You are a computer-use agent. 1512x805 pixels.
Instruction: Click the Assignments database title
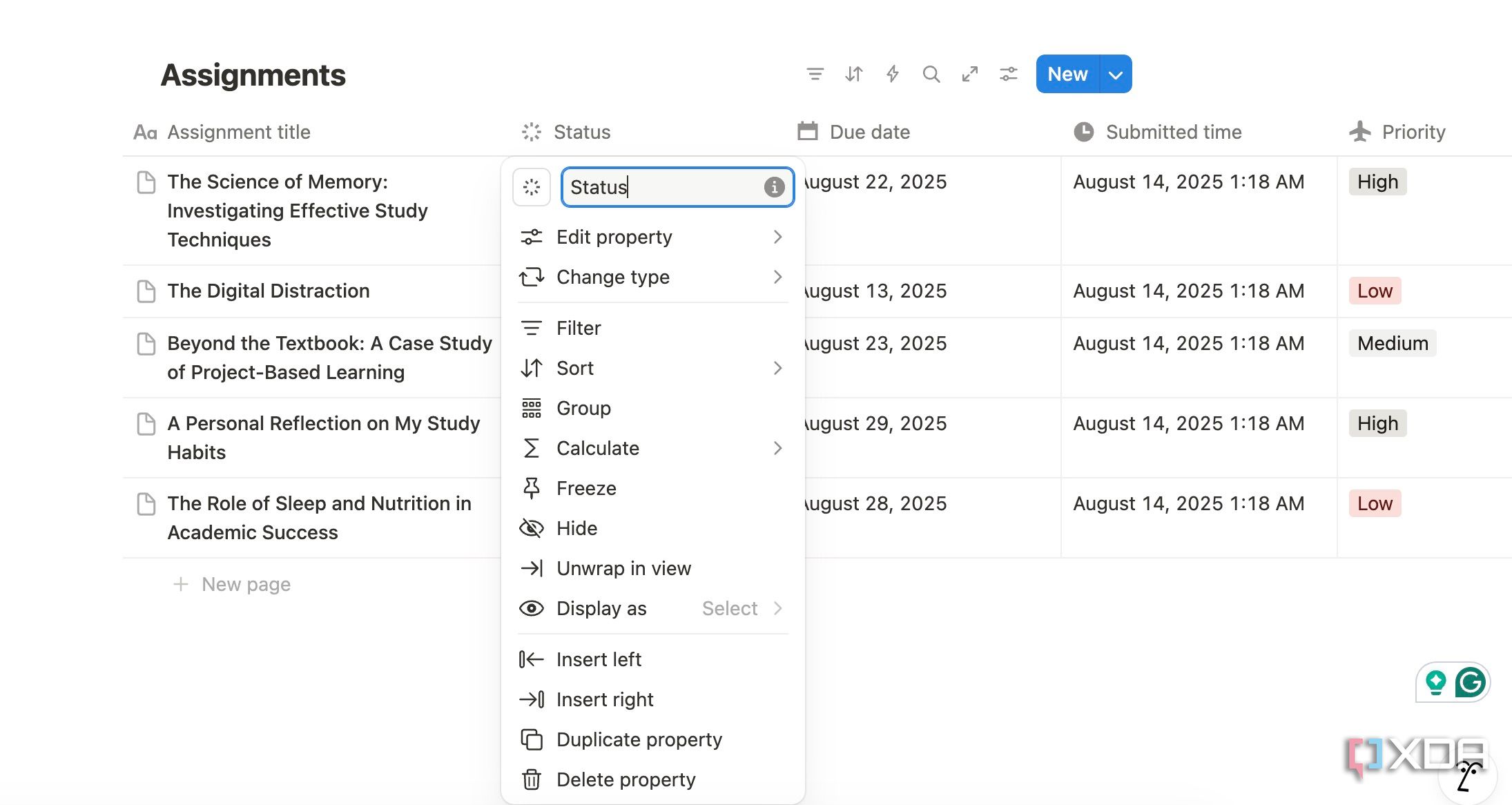[253, 75]
